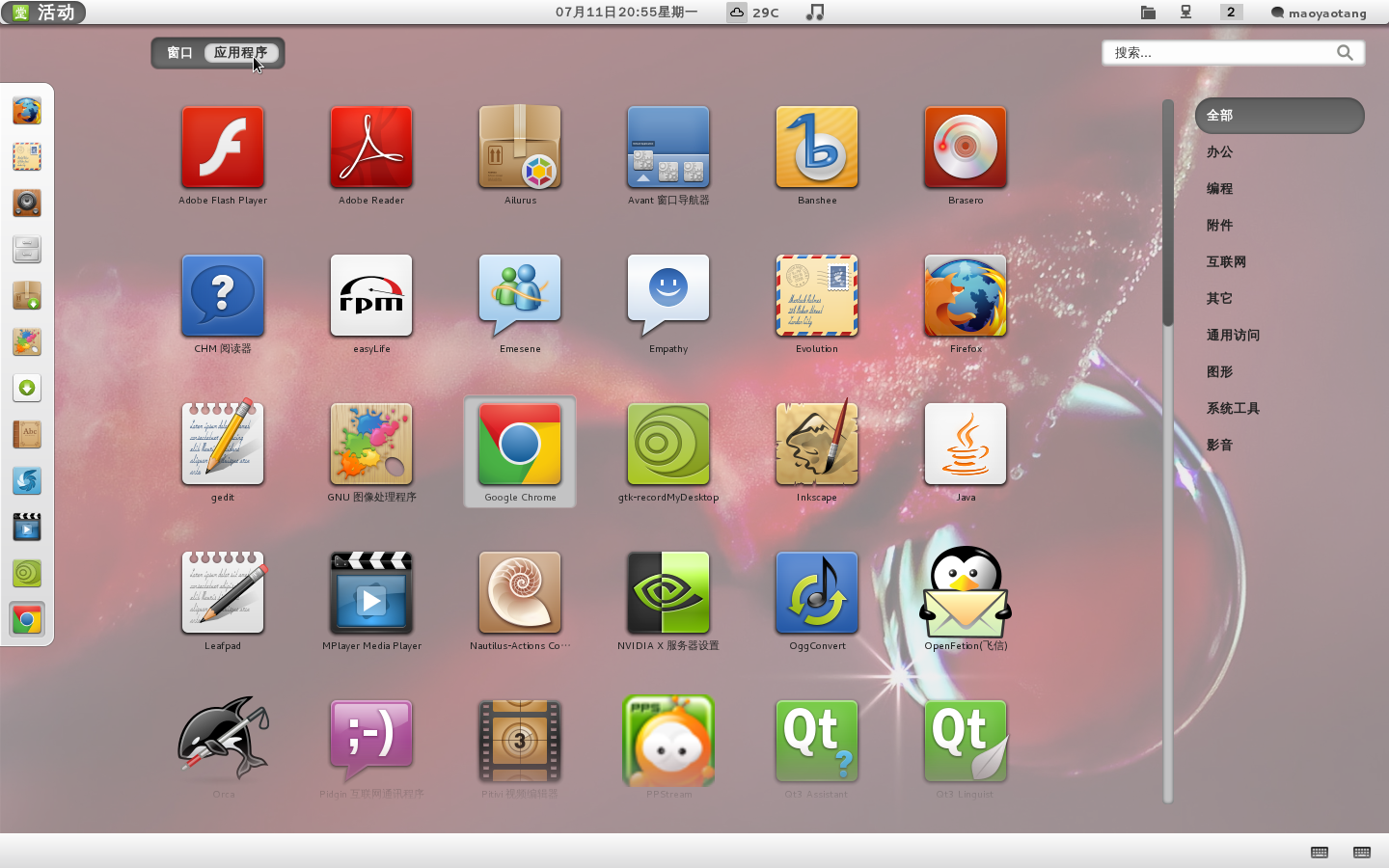Launch easyLife rpm app
The height and width of the screenshot is (868, 1389).
click(371, 296)
